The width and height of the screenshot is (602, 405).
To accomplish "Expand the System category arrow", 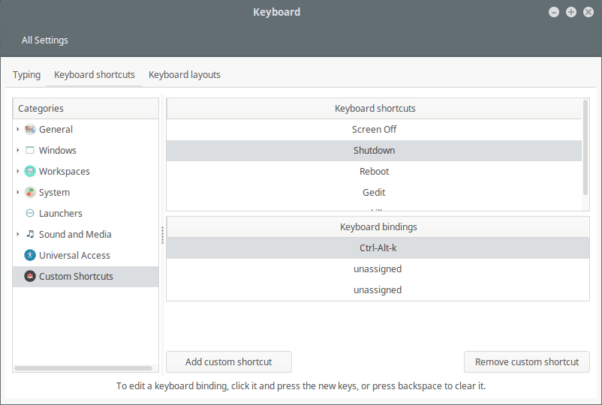I will (18, 192).
